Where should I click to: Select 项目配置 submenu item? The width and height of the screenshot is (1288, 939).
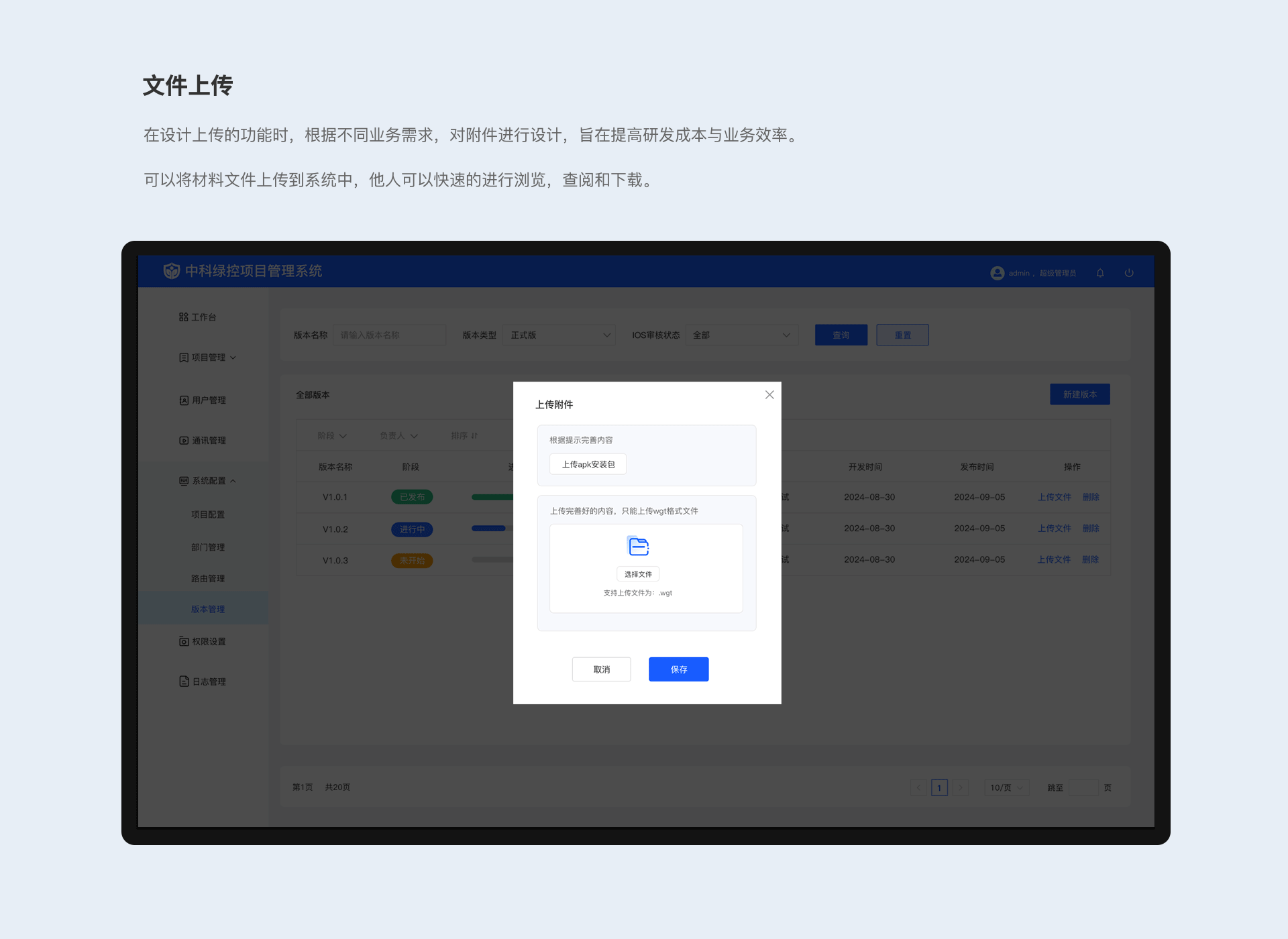click(208, 514)
